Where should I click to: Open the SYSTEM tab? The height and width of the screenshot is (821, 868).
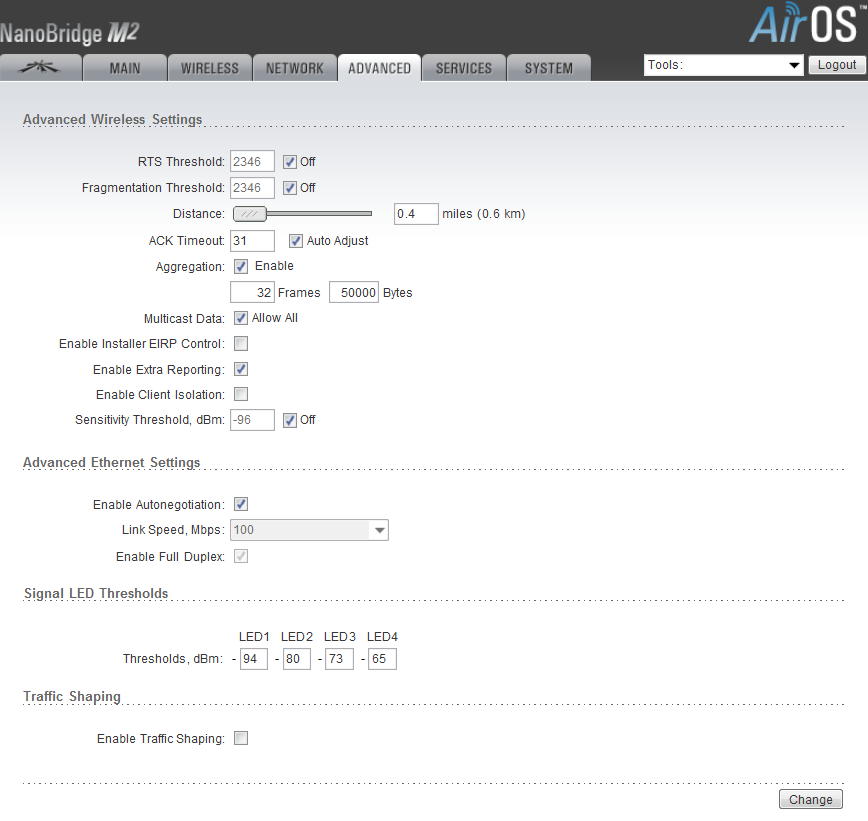pyautogui.click(x=549, y=68)
